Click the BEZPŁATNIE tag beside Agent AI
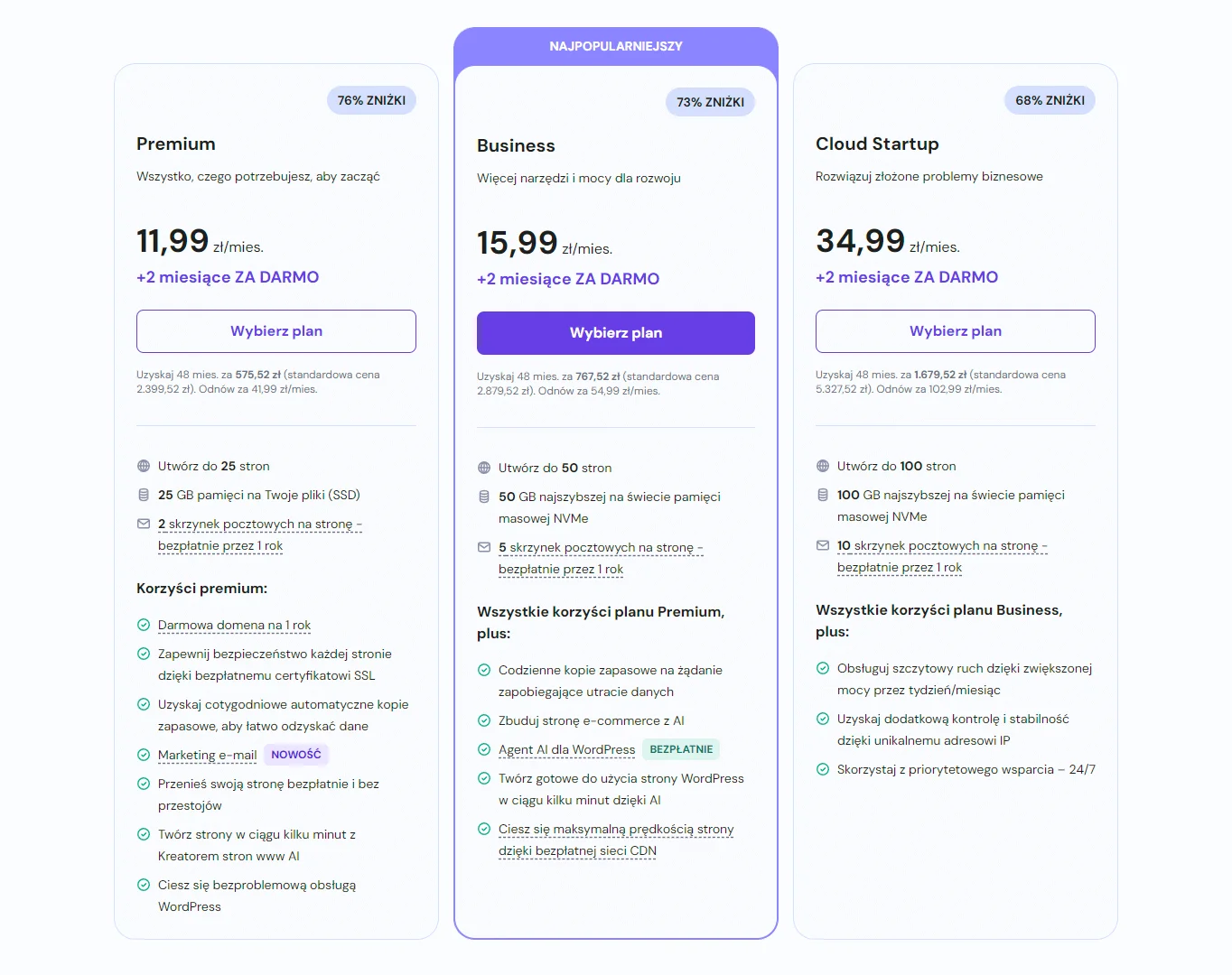1232x975 pixels. click(681, 750)
